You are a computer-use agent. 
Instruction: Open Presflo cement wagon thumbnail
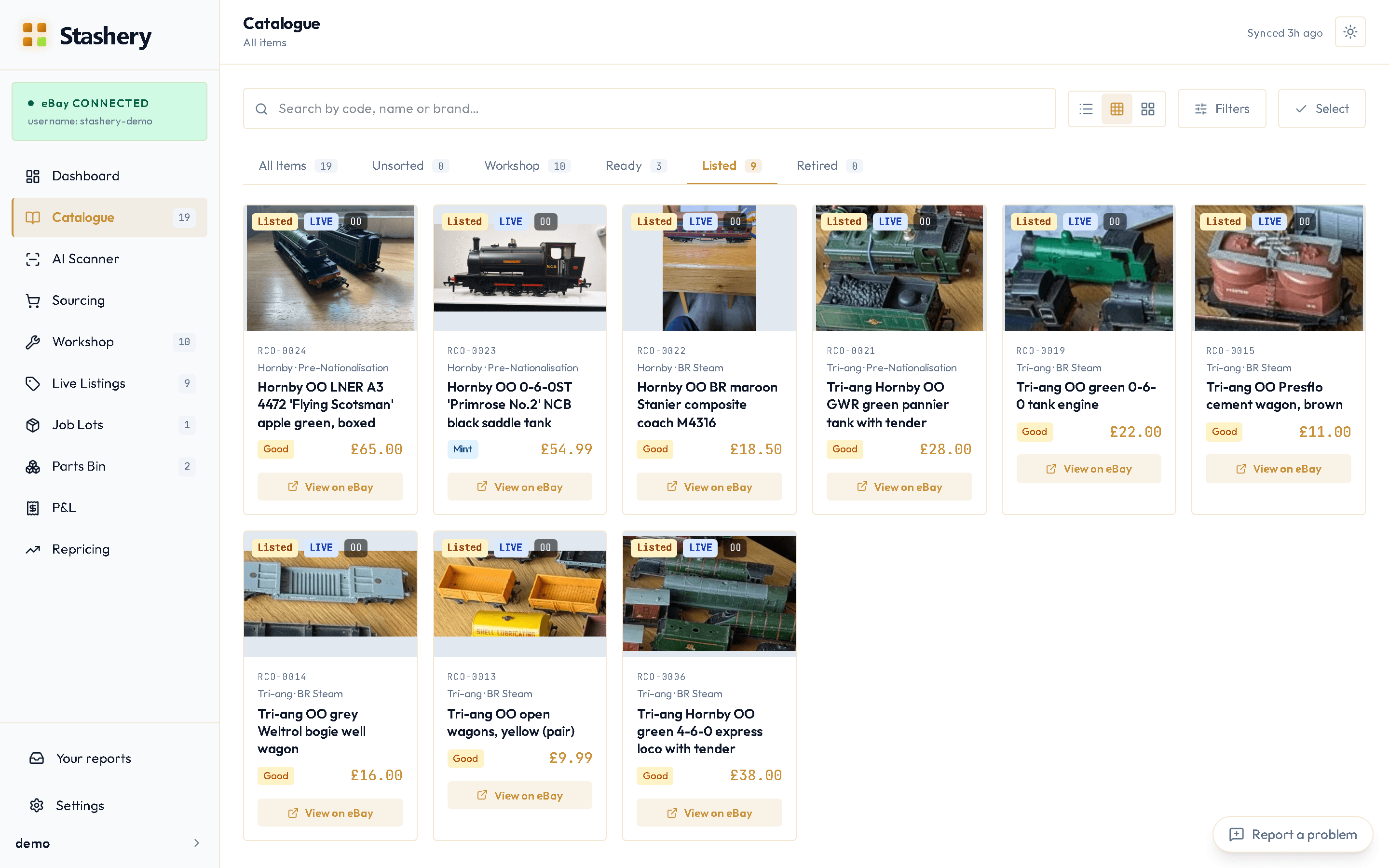[x=1278, y=268]
